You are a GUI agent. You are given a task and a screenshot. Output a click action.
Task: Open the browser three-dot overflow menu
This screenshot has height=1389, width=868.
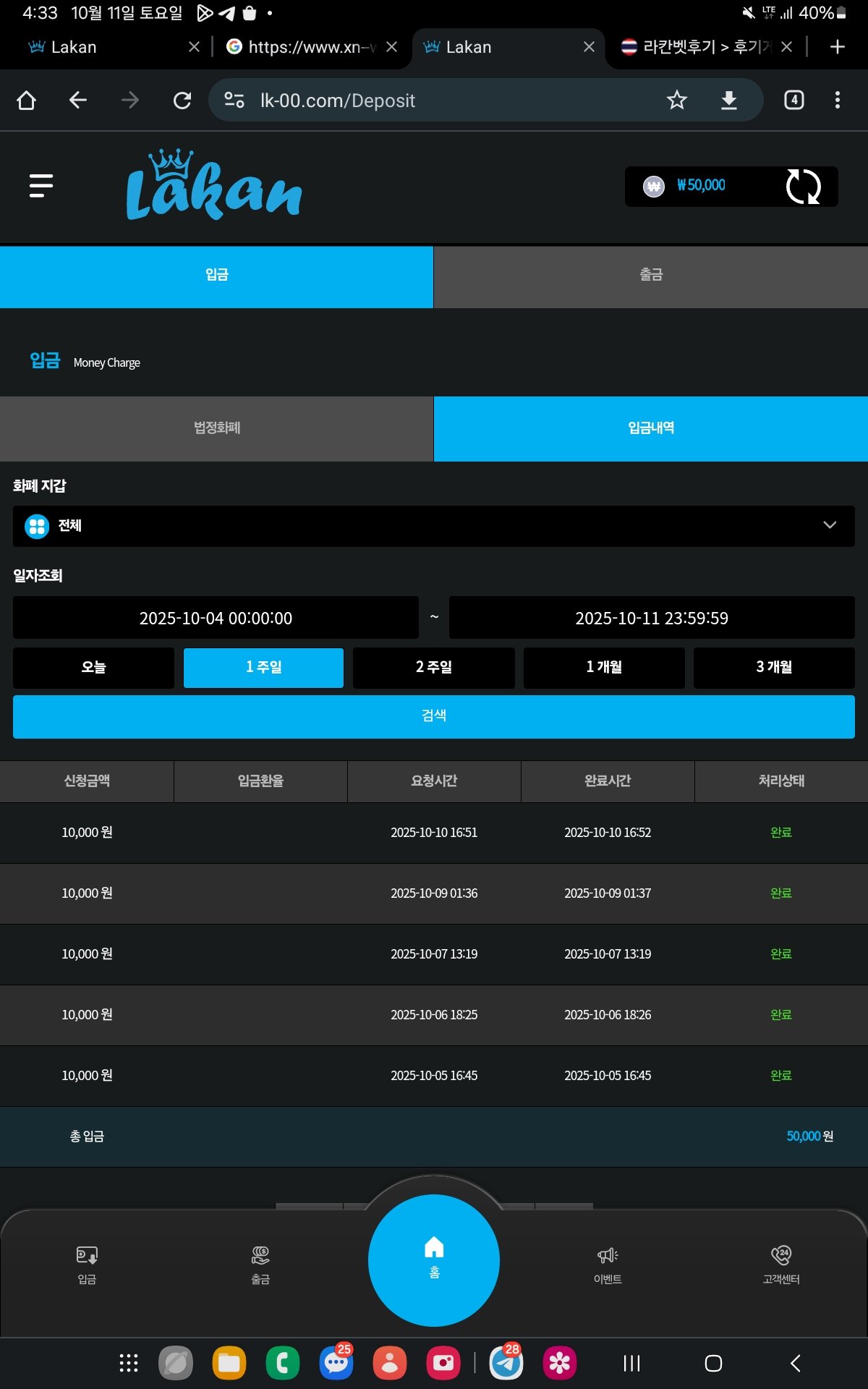point(837,100)
